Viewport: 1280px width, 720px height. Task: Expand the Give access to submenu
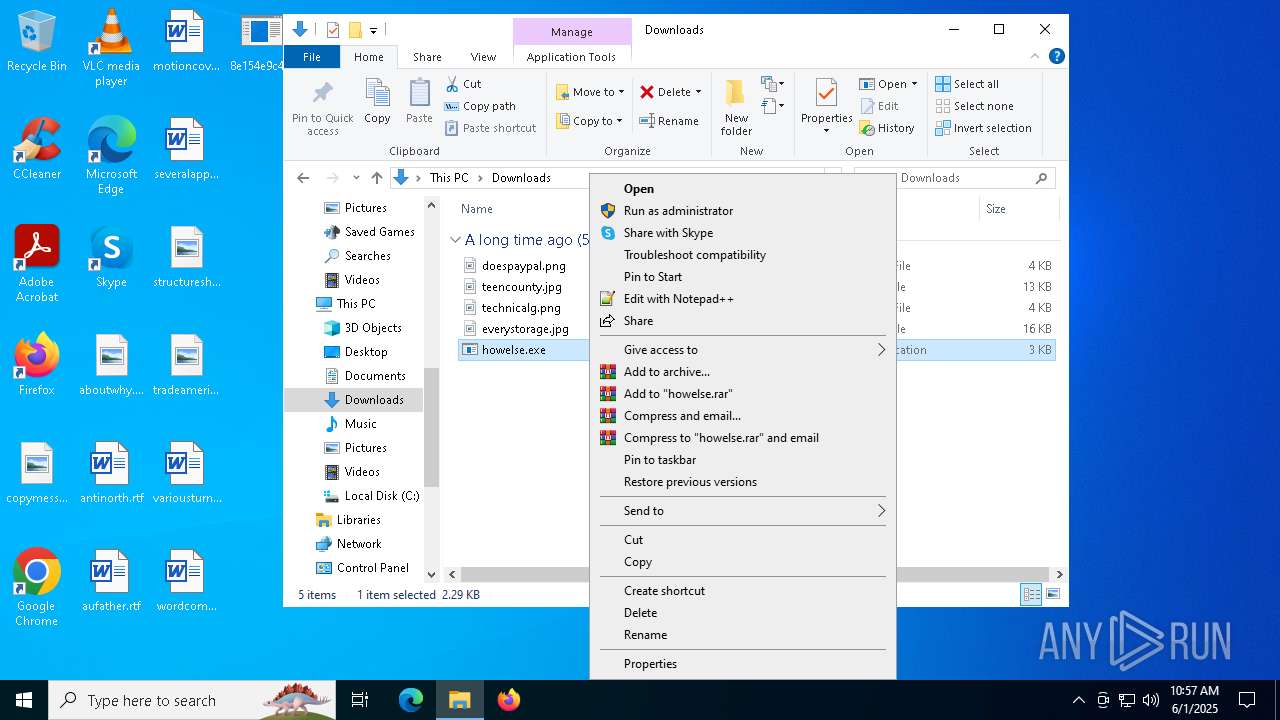coord(742,350)
